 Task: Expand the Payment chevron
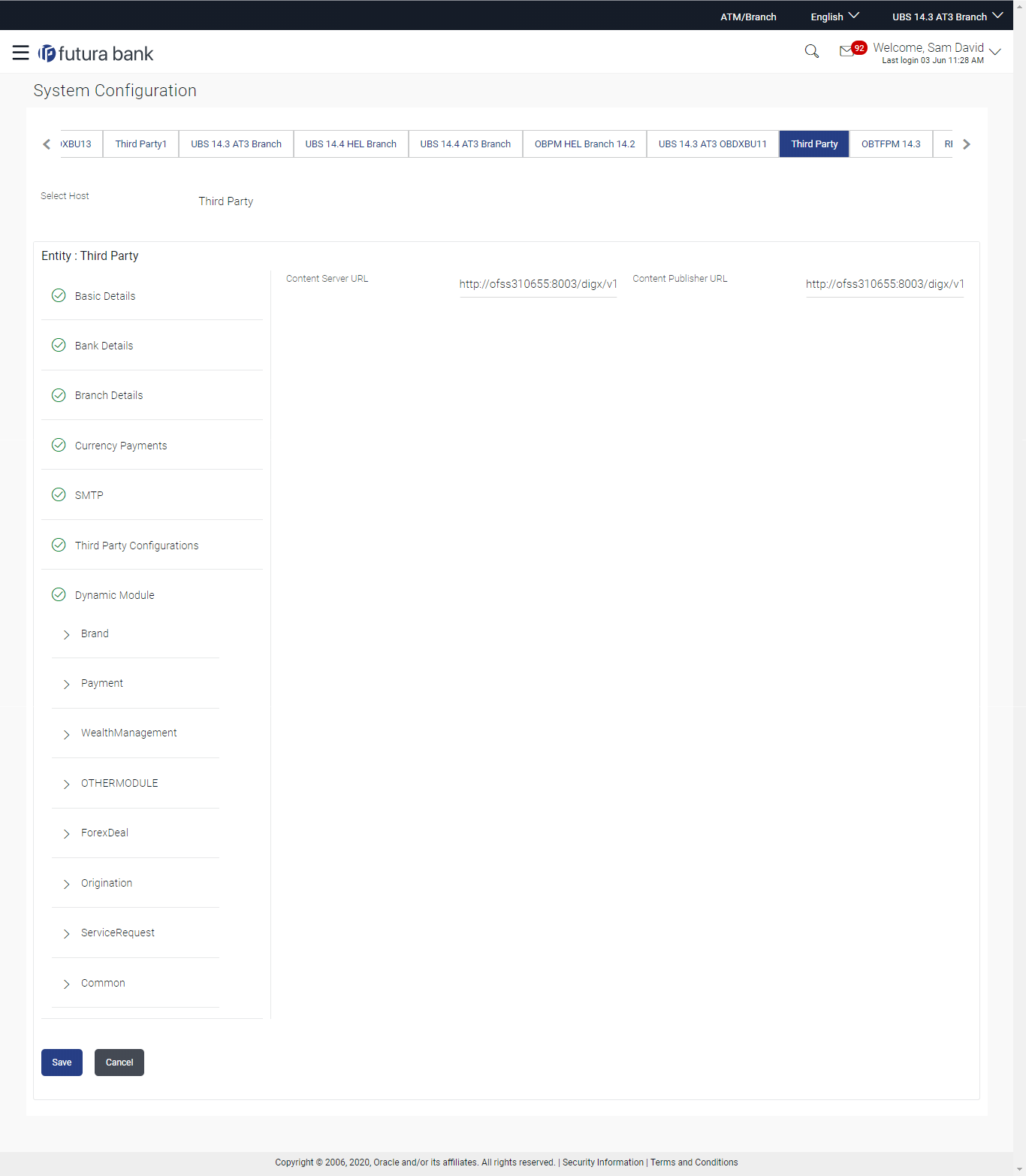[x=66, y=684]
